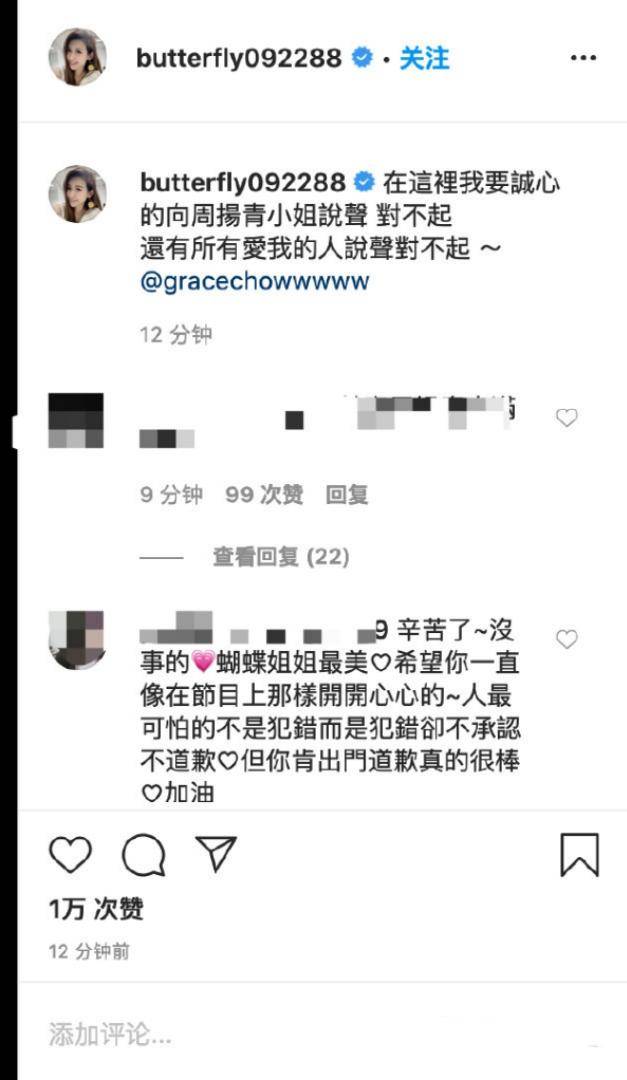Like the post with heart icon

[70, 855]
